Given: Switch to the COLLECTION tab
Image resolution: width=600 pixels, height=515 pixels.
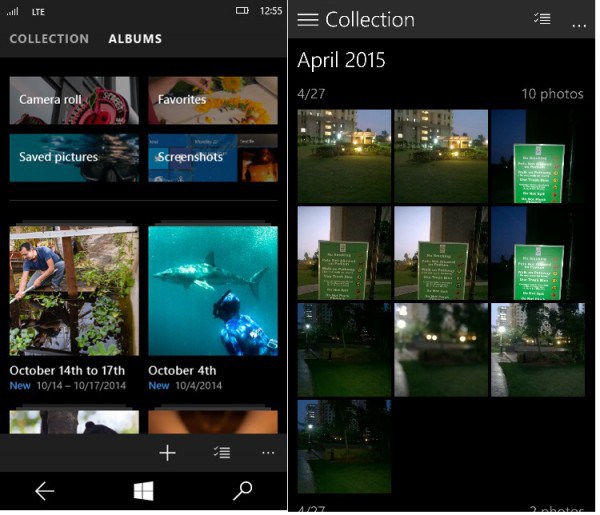Looking at the screenshot, I should click(49, 39).
